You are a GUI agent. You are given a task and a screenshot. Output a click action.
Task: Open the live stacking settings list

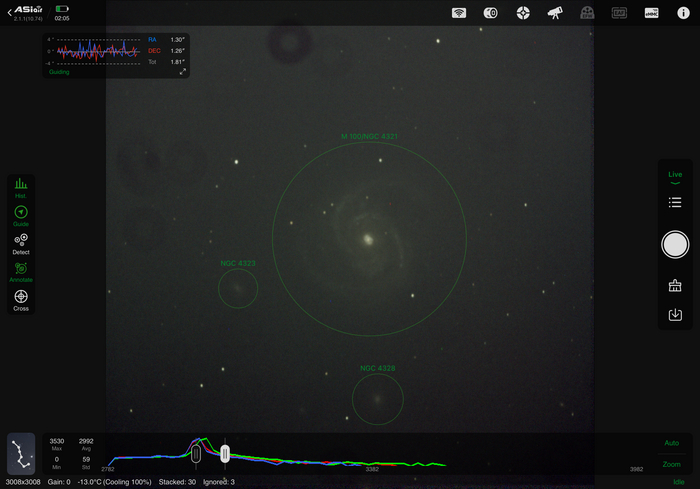pos(675,203)
